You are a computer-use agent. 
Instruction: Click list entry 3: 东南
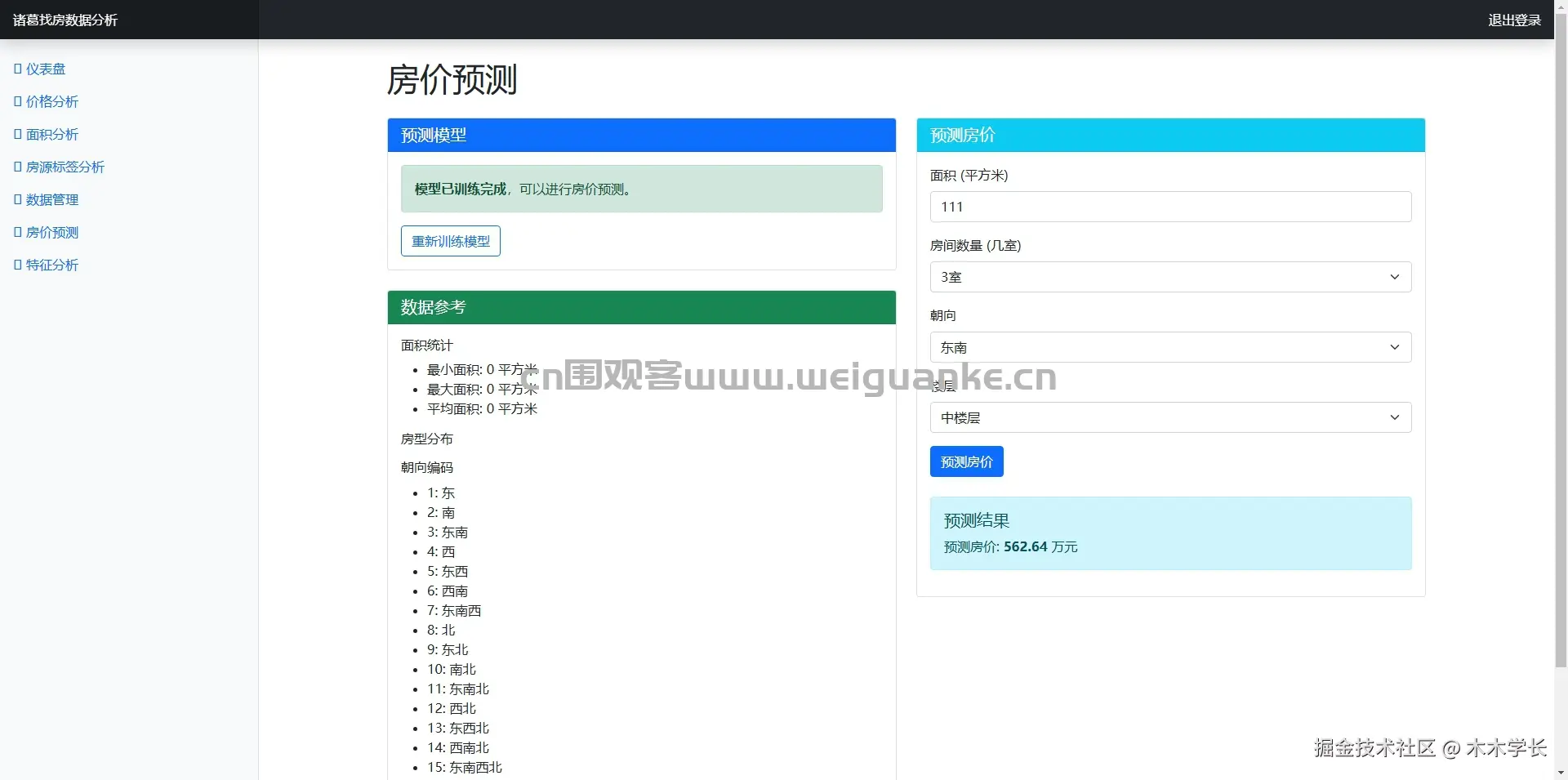[448, 532]
